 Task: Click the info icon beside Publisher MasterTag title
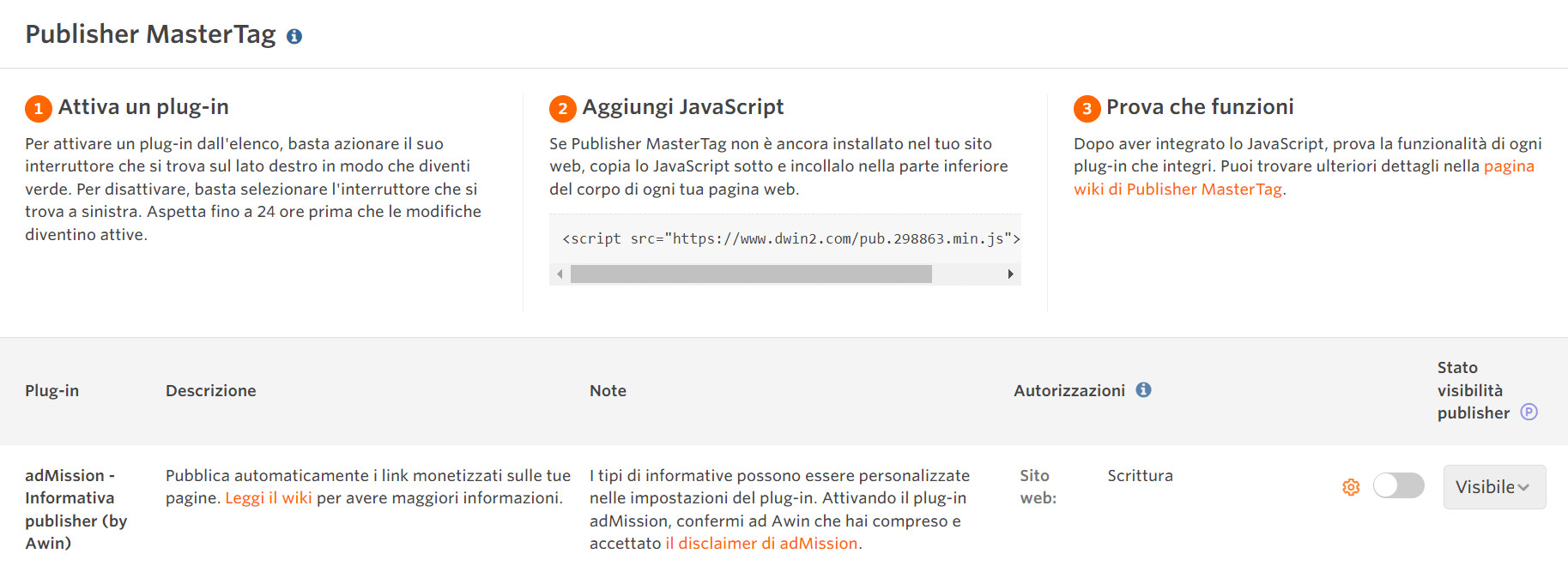294,36
